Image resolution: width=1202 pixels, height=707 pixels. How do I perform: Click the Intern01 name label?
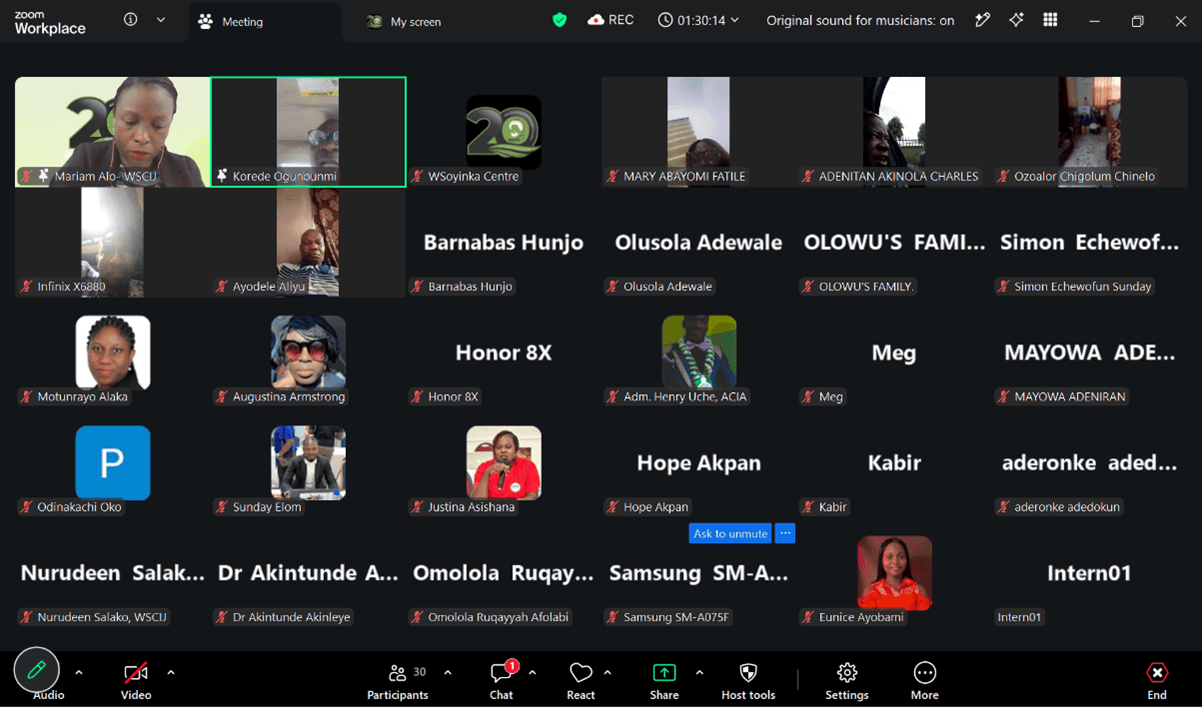tap(1020, 617)
